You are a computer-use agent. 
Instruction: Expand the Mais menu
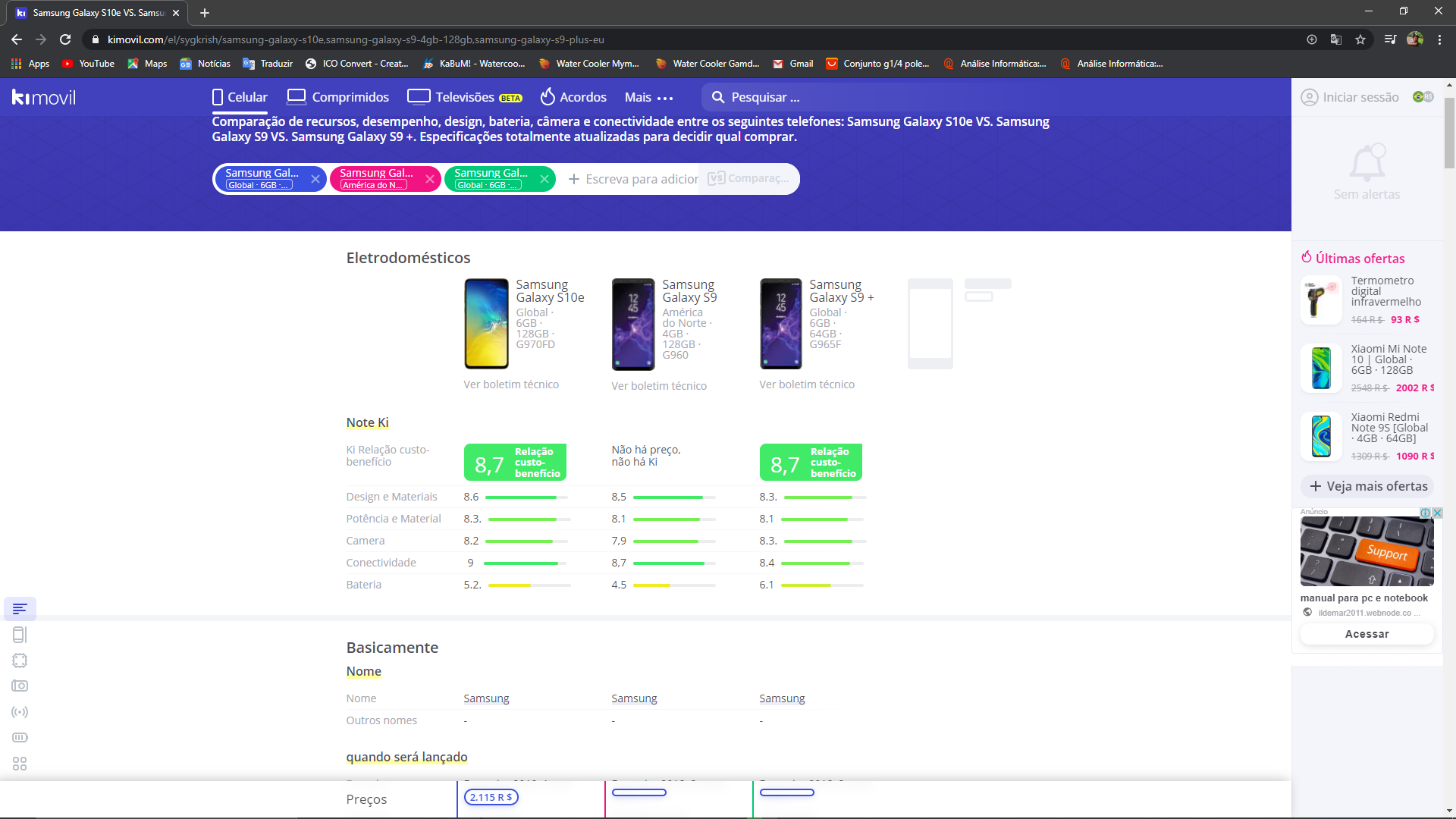(649, 97)
